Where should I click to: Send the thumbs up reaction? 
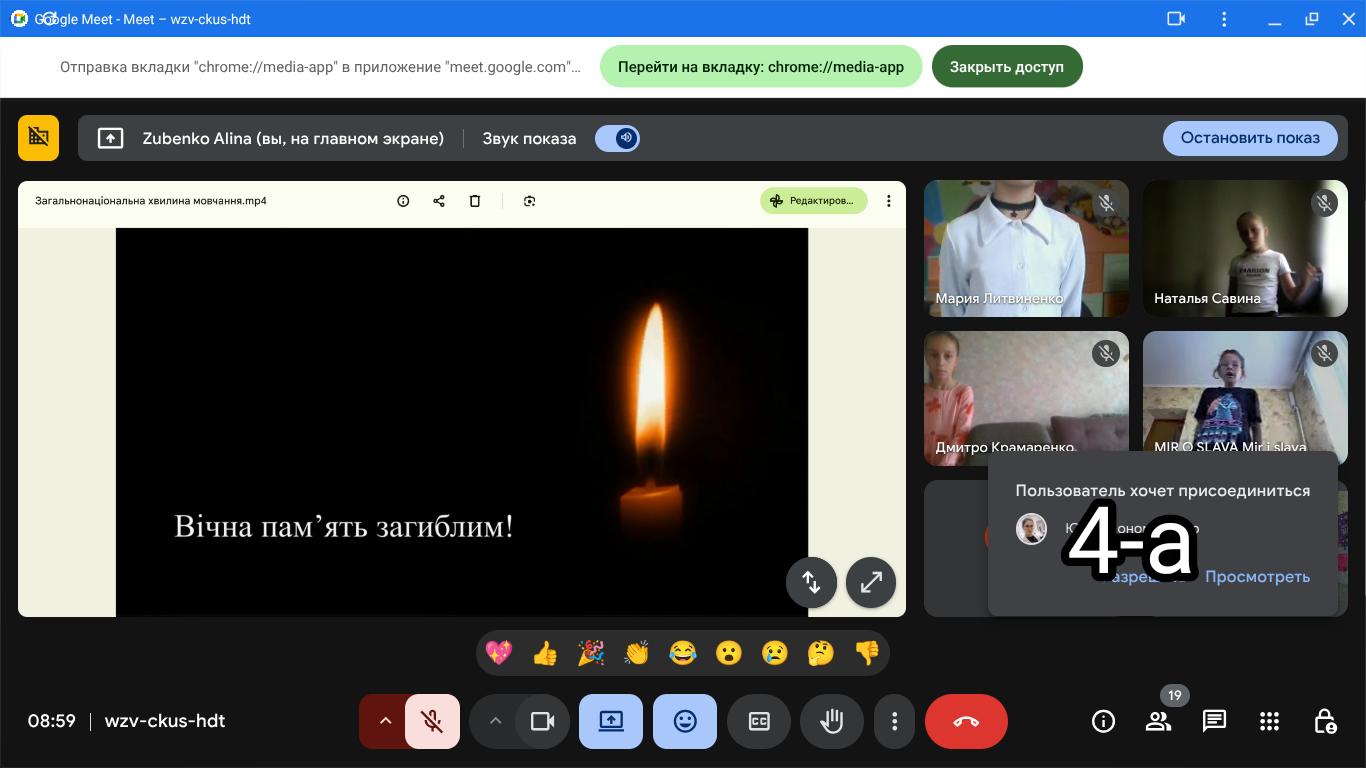(545, 653)
